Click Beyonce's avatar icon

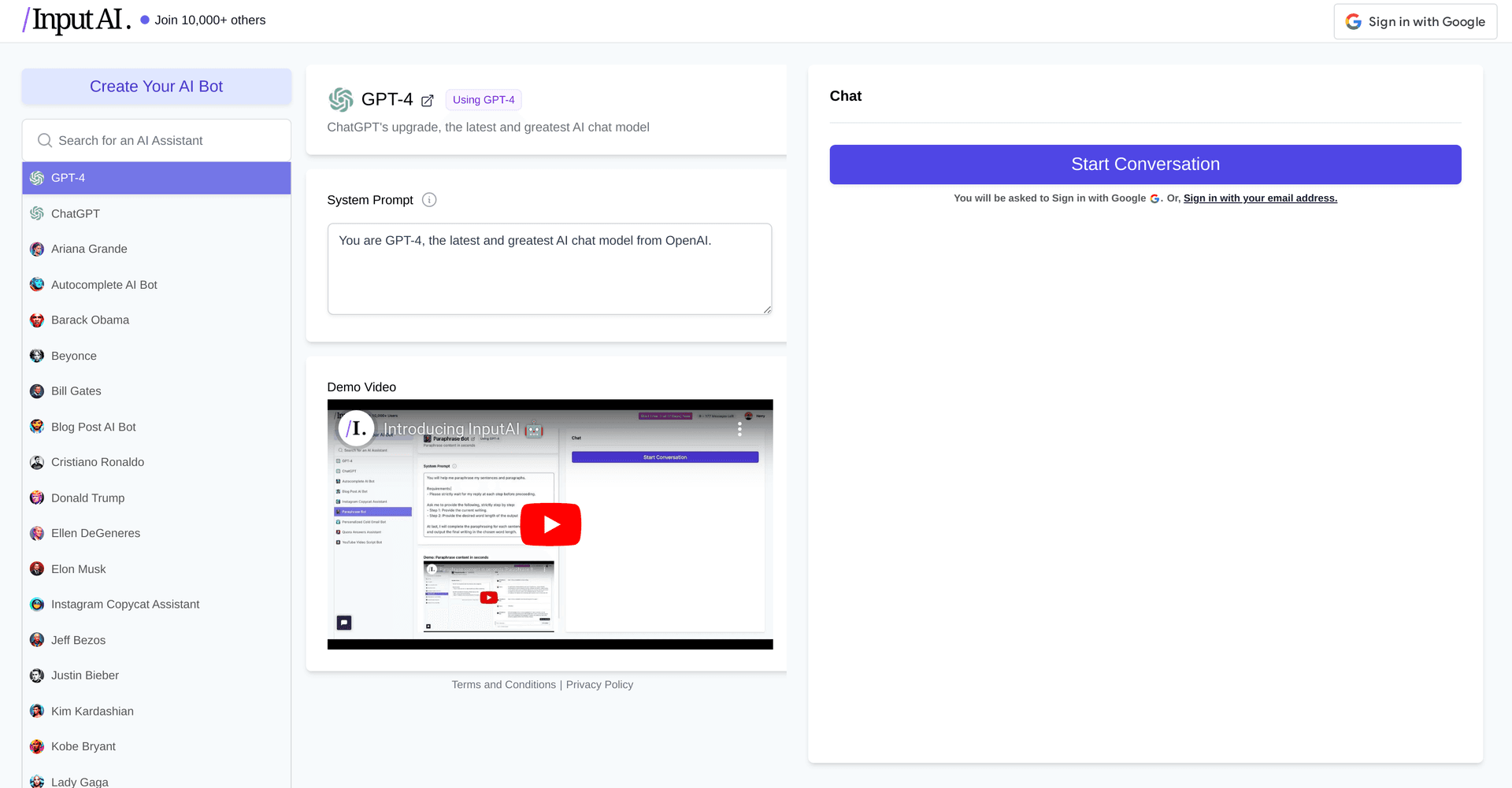click(x=37, y=356)
